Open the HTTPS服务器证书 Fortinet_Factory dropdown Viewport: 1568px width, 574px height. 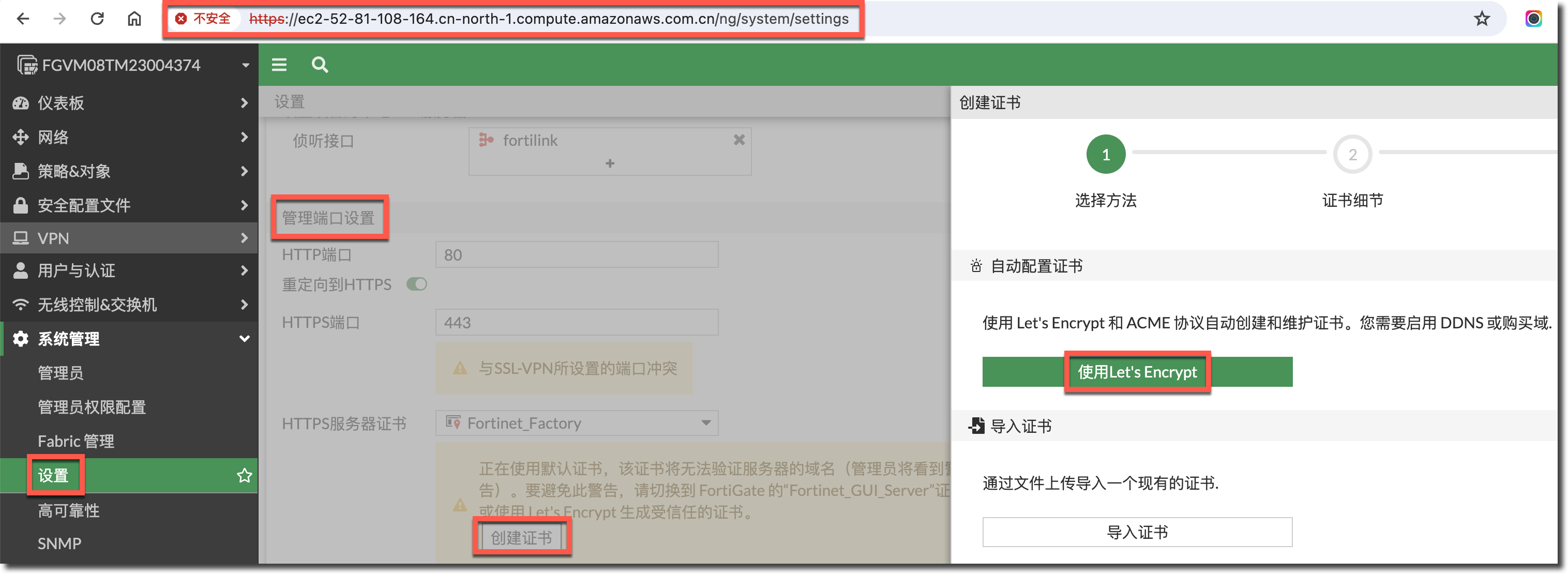[577, 423]
